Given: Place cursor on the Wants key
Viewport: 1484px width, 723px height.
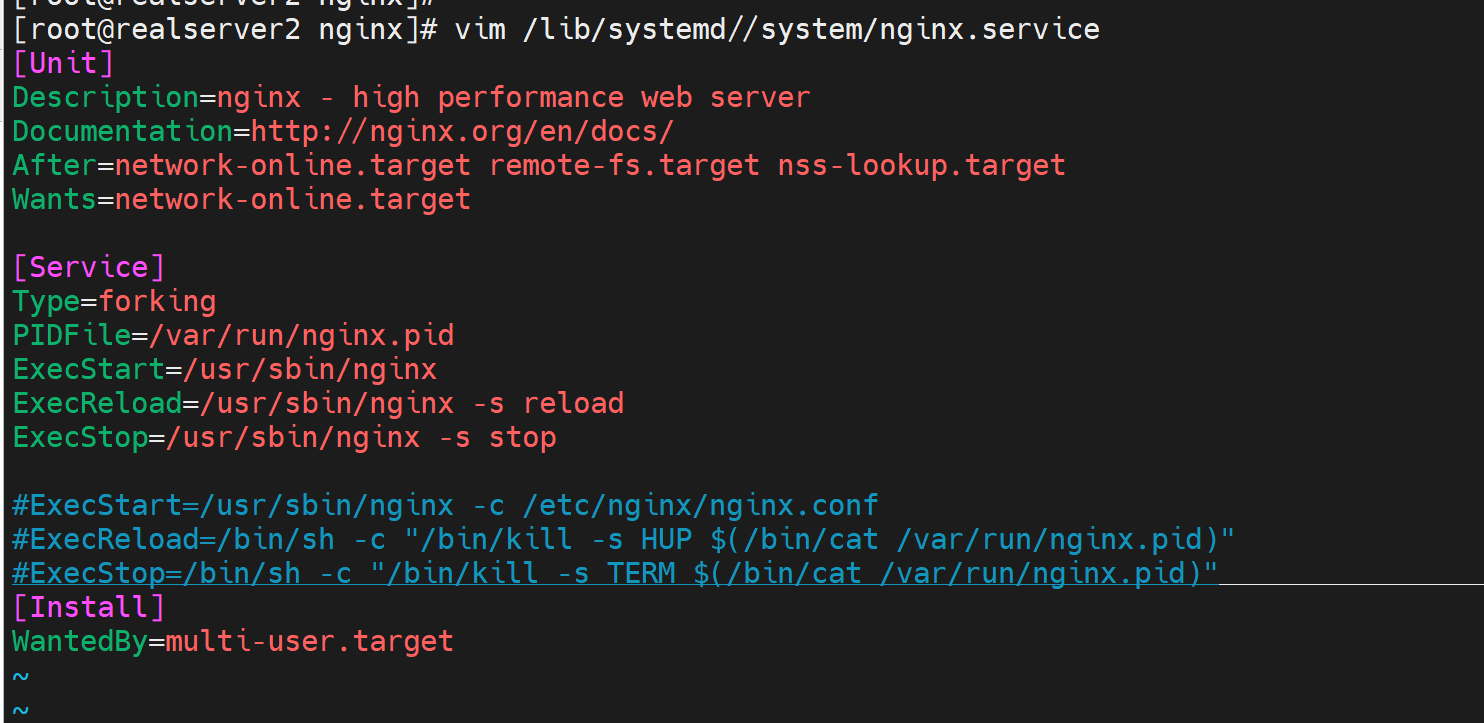Looking at the screenshot, I should click(54, 199).
